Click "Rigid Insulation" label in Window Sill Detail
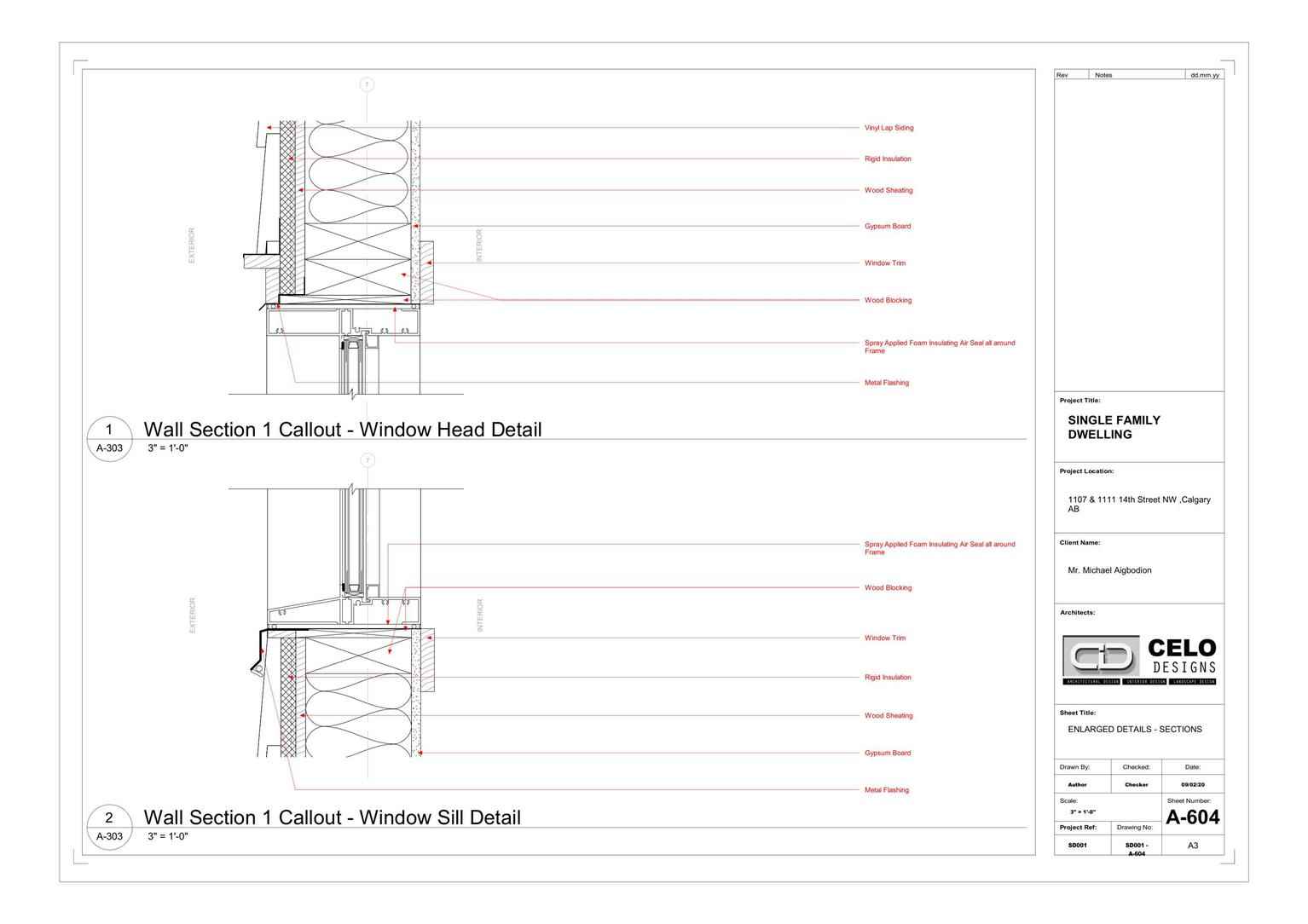The height and width of the screenshot is (924, 1308). 888,678
